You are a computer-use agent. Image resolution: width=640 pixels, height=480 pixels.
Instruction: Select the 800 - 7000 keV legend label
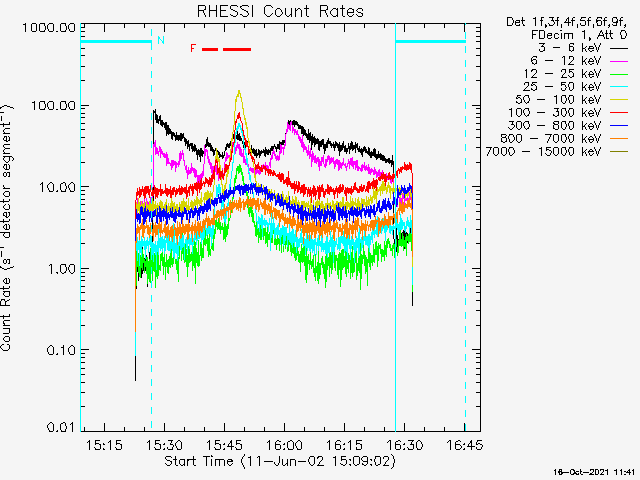coord(551,138)
